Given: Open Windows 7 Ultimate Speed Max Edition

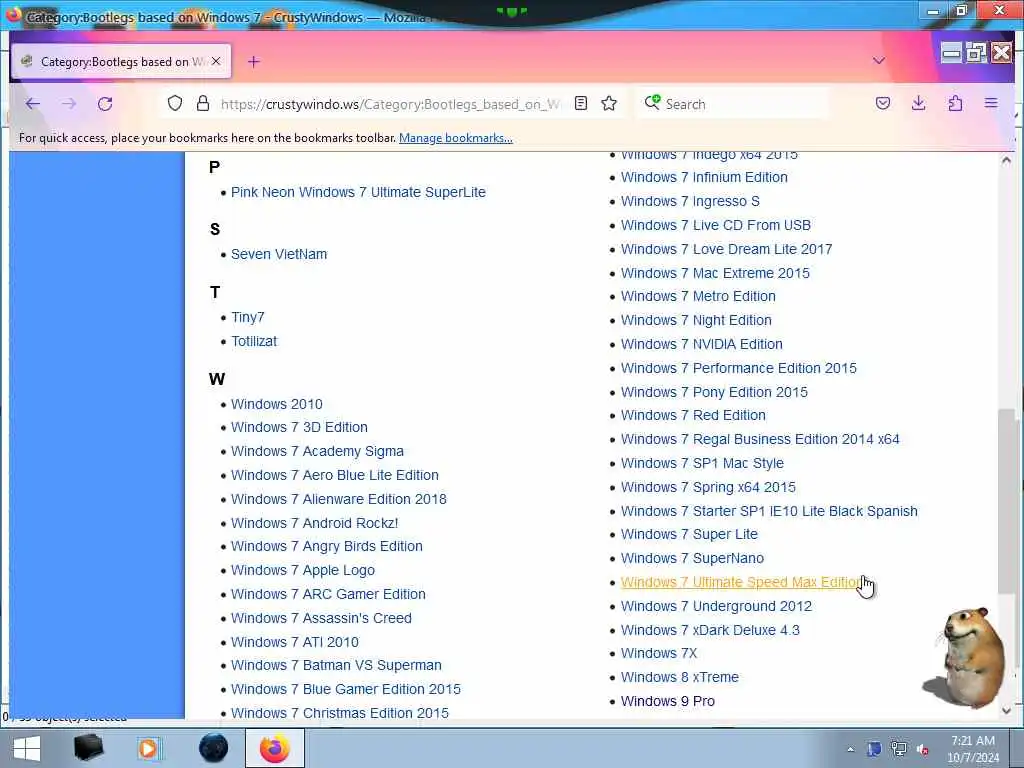Looking at the screenshot, I should pyautogui.click(x=741, y=583).
